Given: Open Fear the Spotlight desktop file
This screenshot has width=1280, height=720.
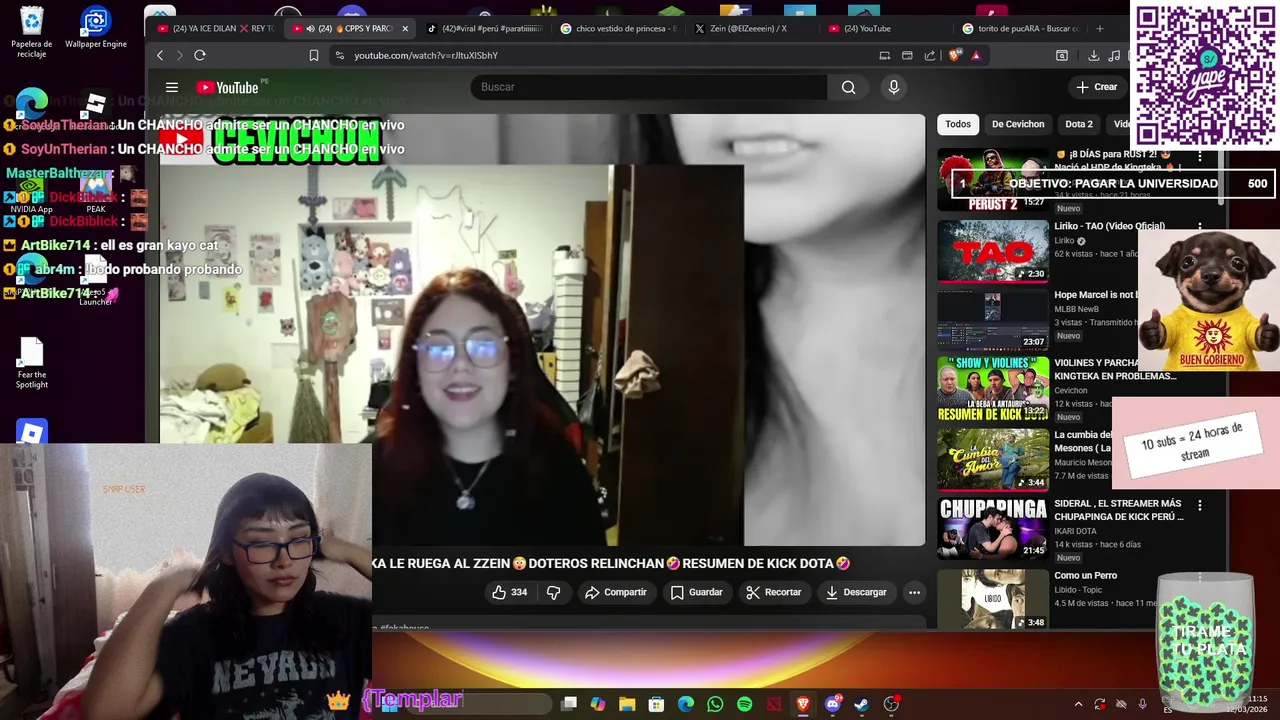Looking at the screenshot, I should point(31,363).
